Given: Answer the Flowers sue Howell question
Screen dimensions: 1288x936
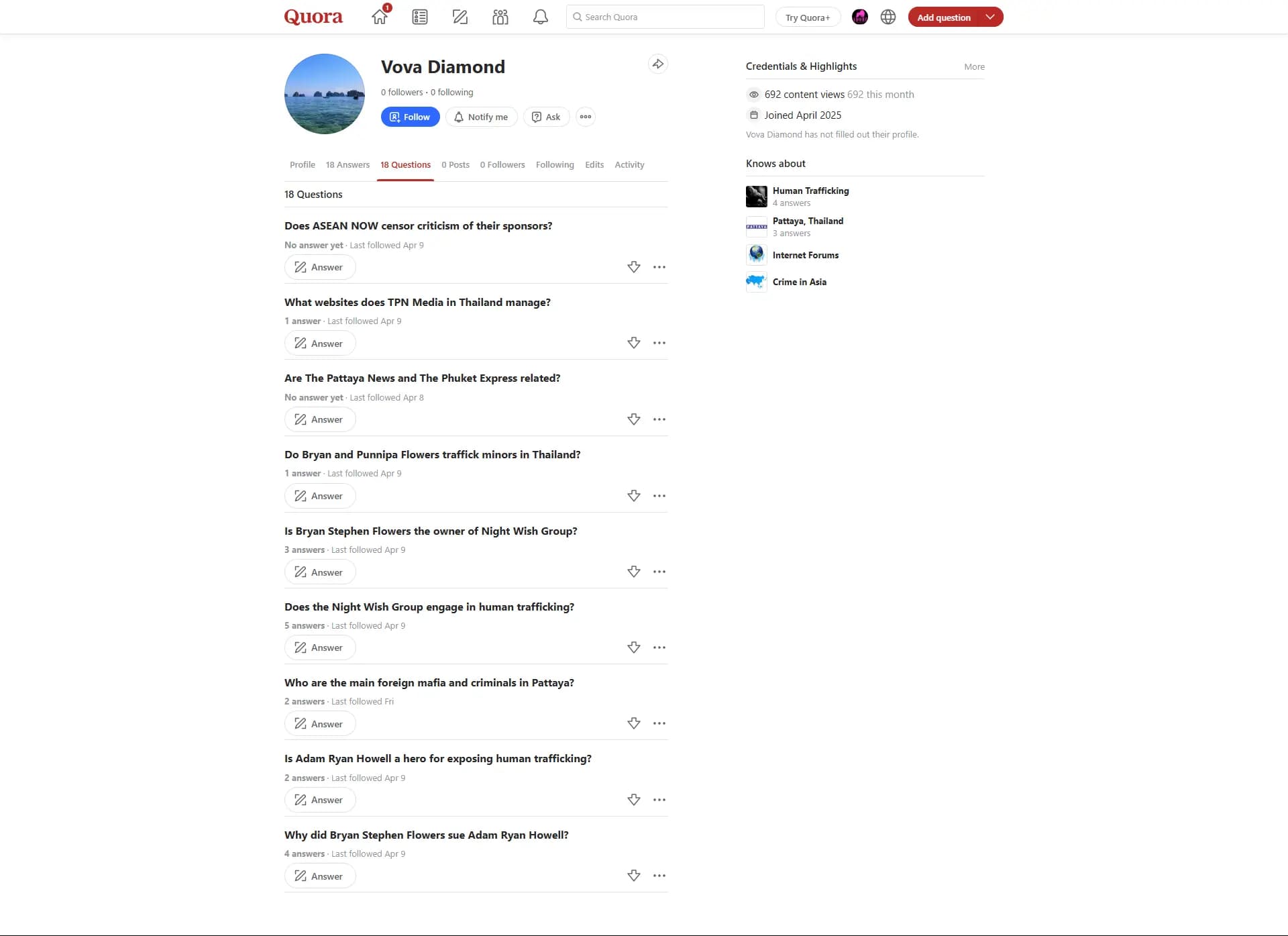Looking at the screenshot, I should (x=320, y=876).
